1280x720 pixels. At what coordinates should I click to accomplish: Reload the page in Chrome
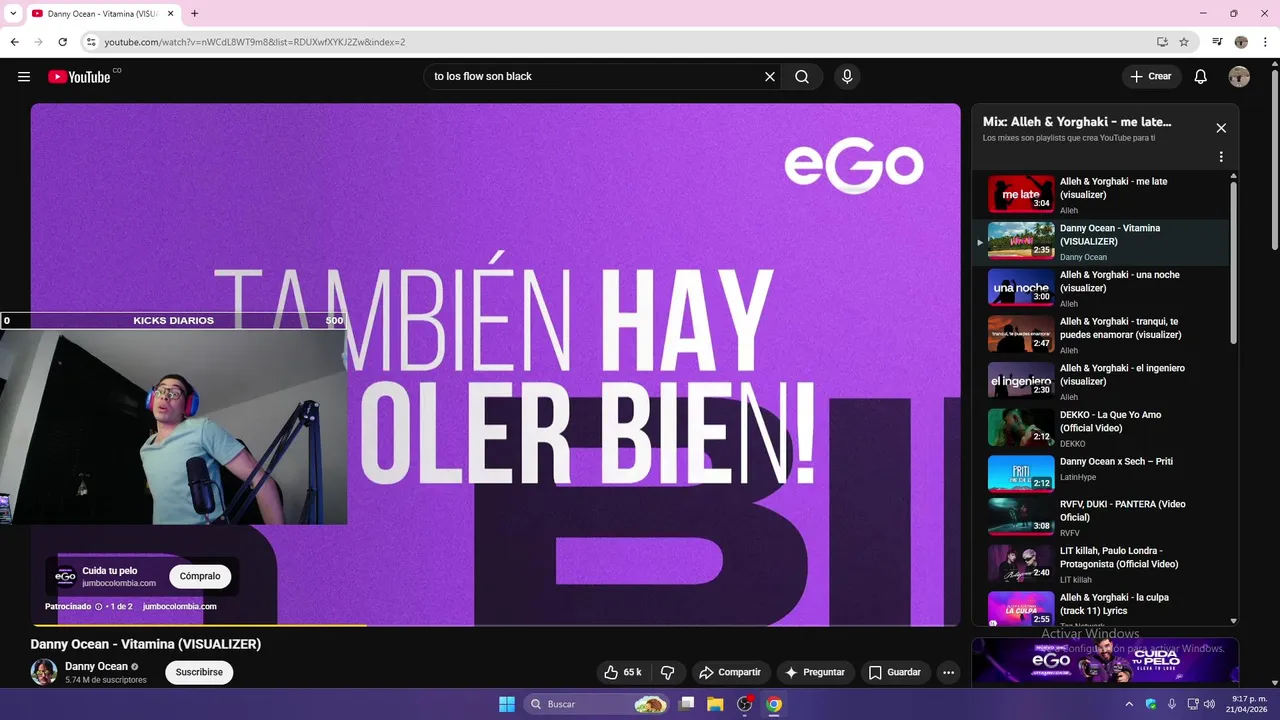coord(62,42)
